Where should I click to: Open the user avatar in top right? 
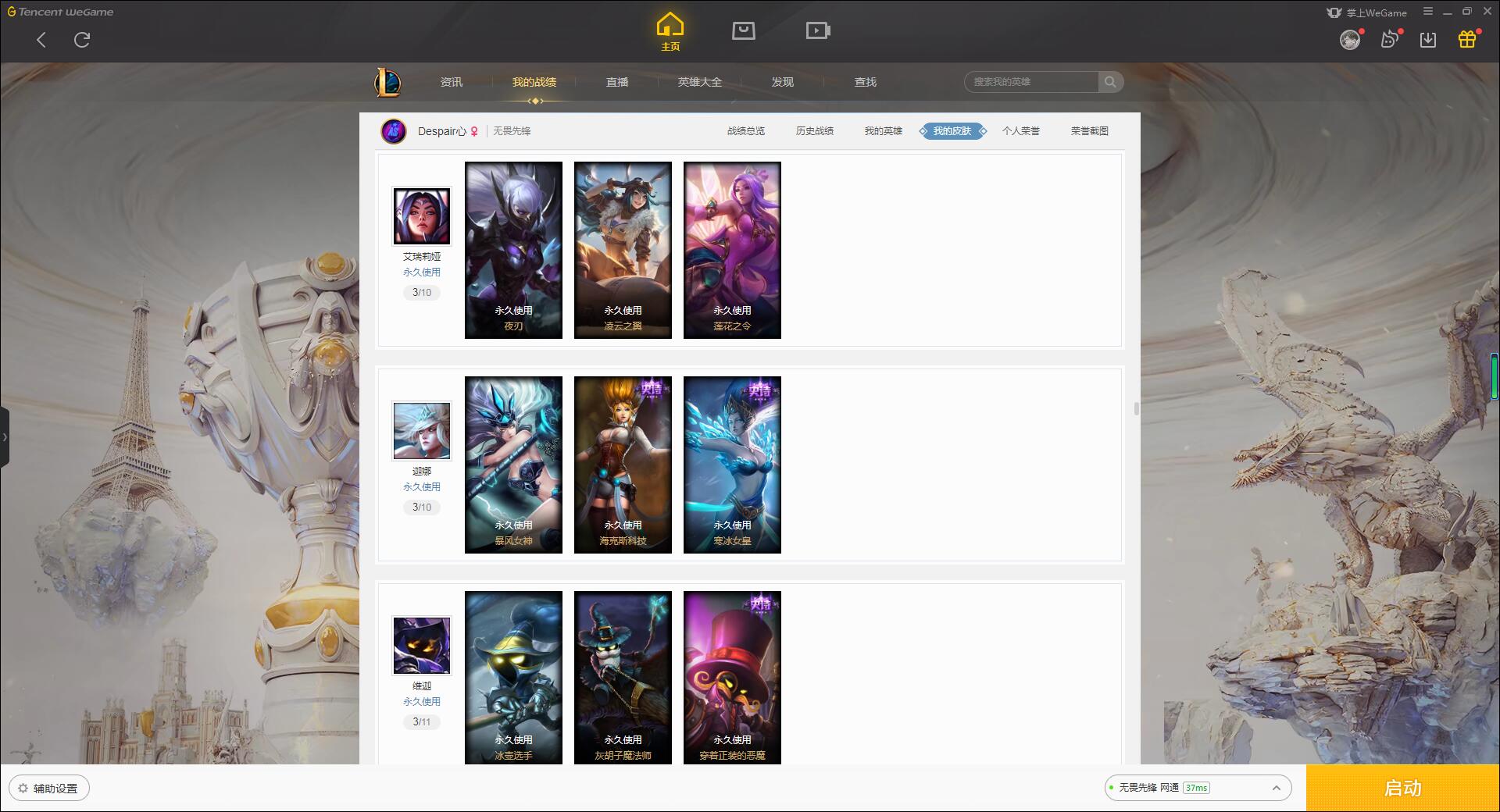pos(1350,39)
